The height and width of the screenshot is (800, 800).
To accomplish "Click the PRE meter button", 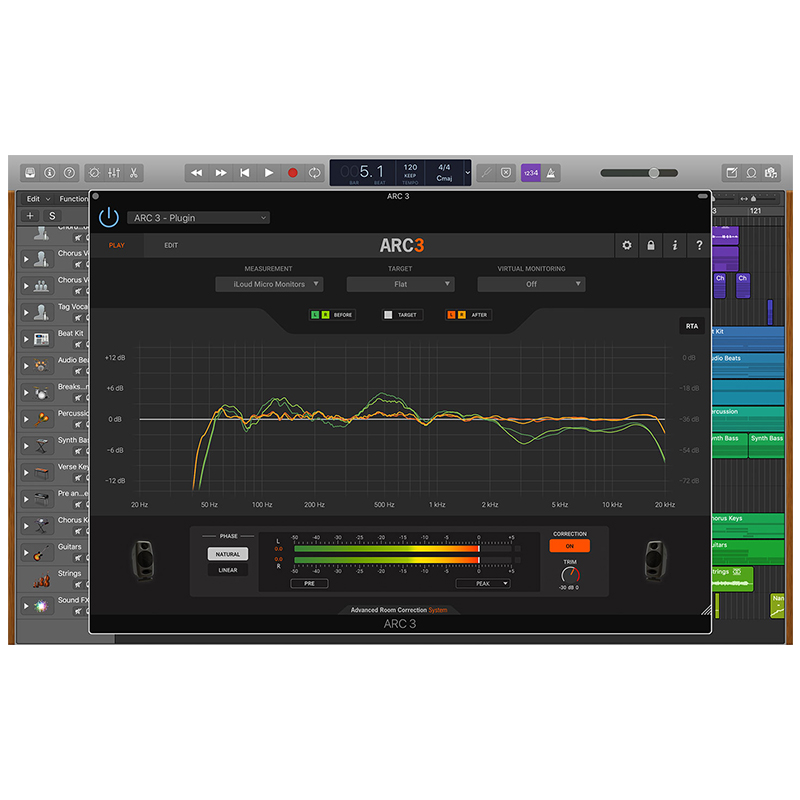I will (x=309, y=583).
